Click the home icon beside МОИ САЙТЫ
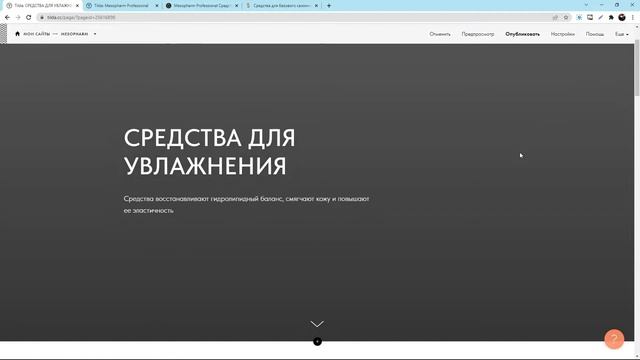The image size is (640, 360). (17, 34)
